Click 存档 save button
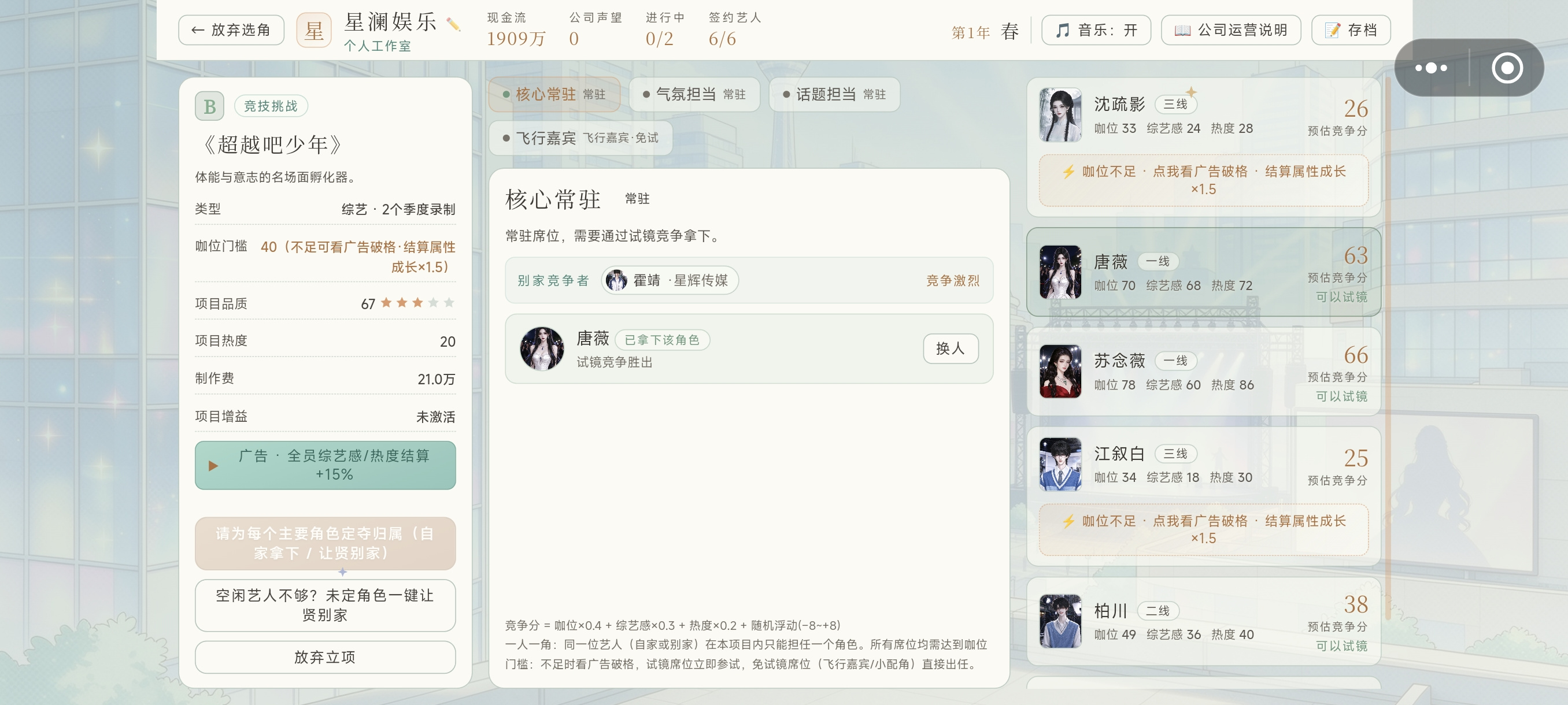The height and width of the screenshot is (705, 1568). point(1351,31)
